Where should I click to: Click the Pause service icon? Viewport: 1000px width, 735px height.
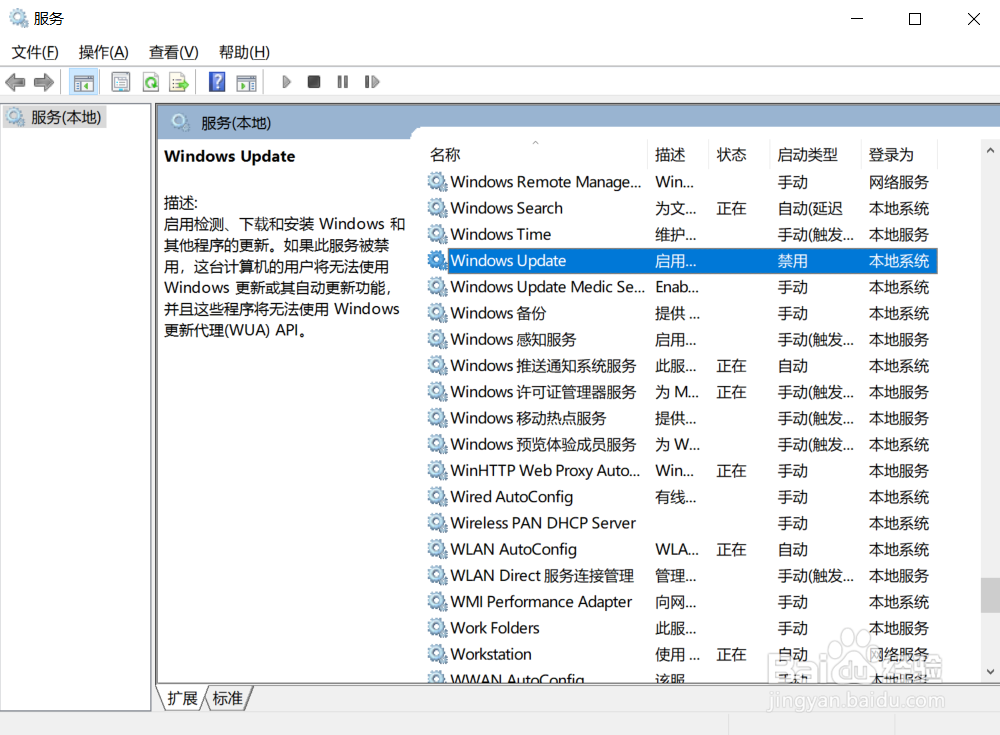click(x=342, y=82)
